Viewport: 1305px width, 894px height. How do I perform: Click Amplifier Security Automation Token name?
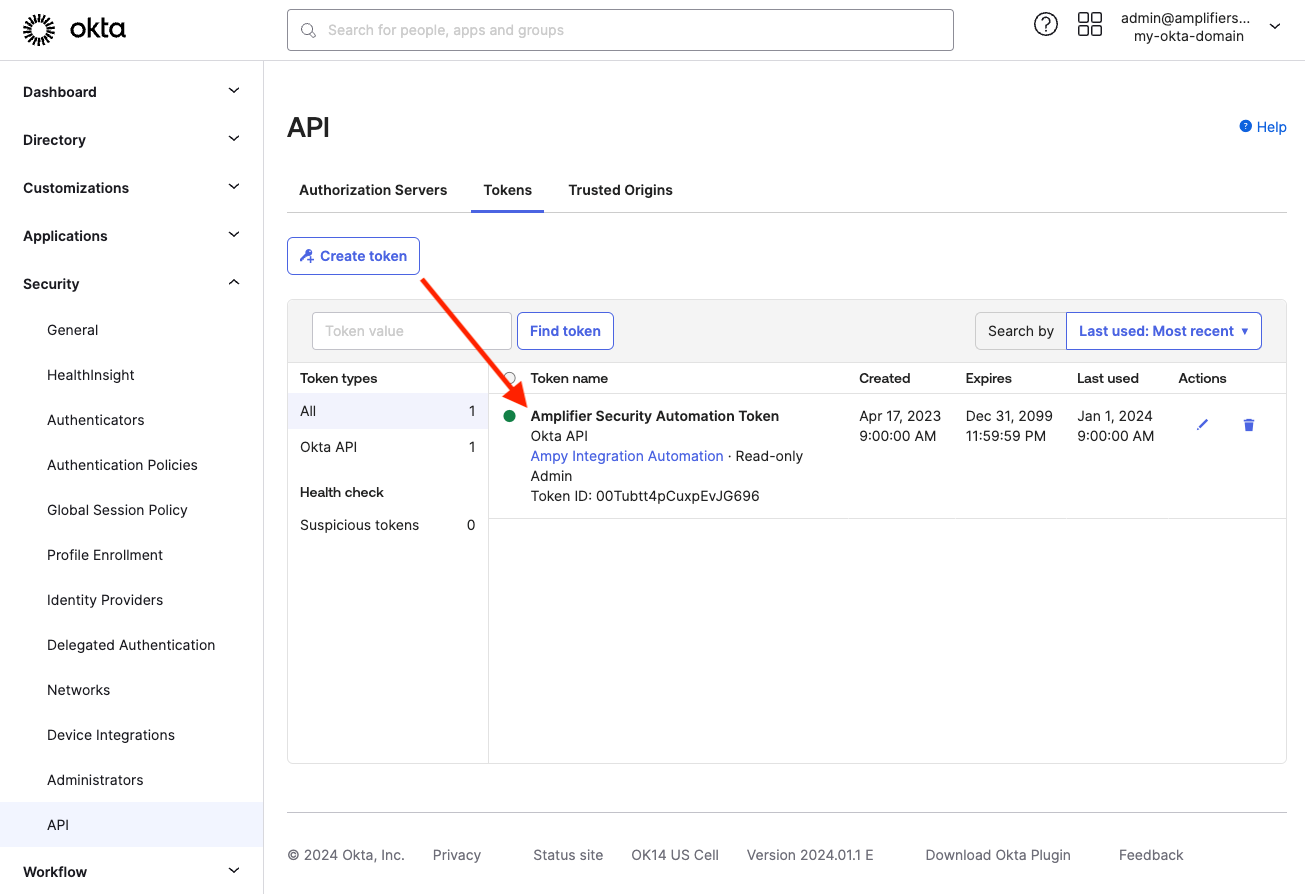click(655, 416)
